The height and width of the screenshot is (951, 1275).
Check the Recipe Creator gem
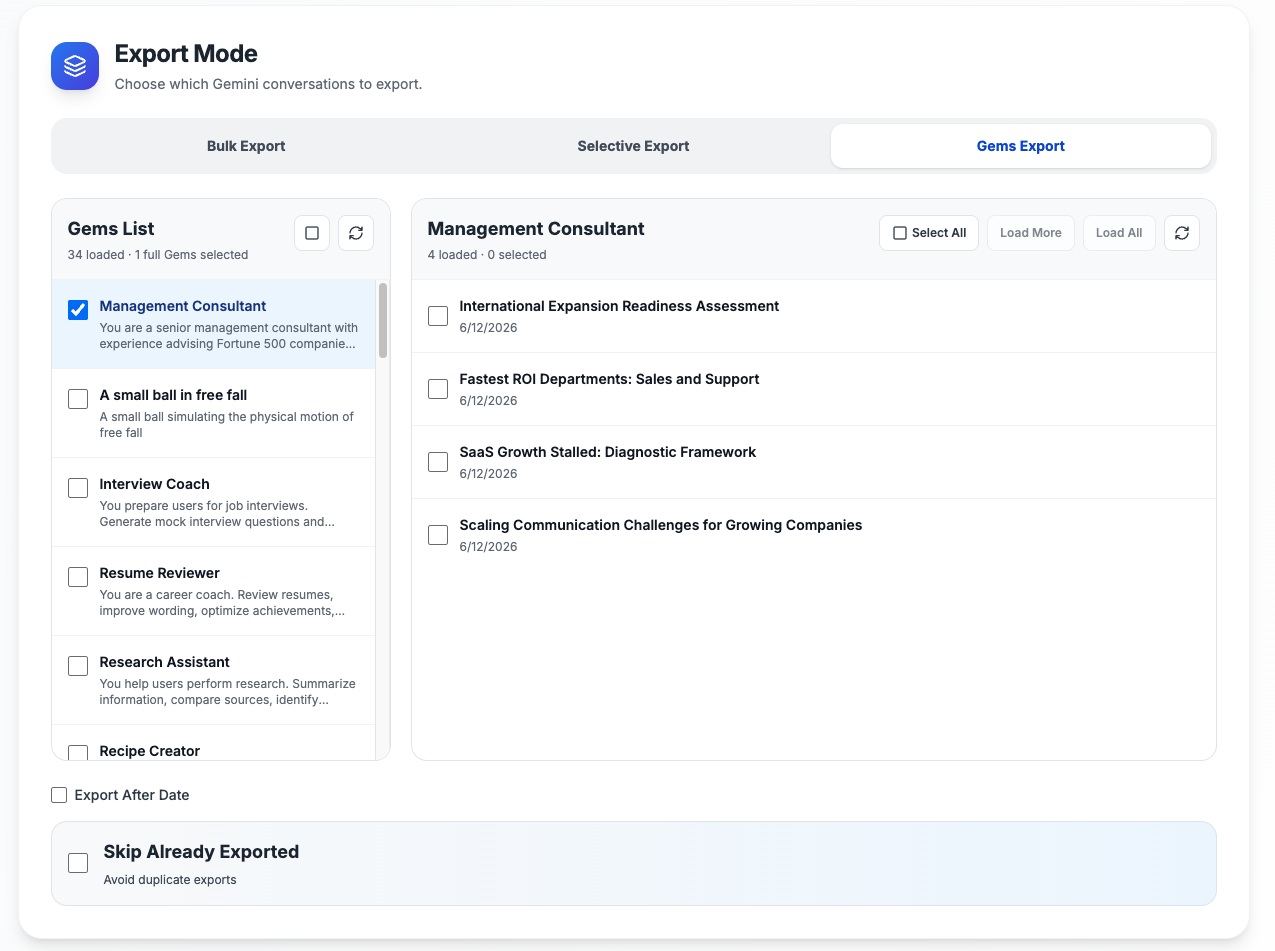(78, 753)
